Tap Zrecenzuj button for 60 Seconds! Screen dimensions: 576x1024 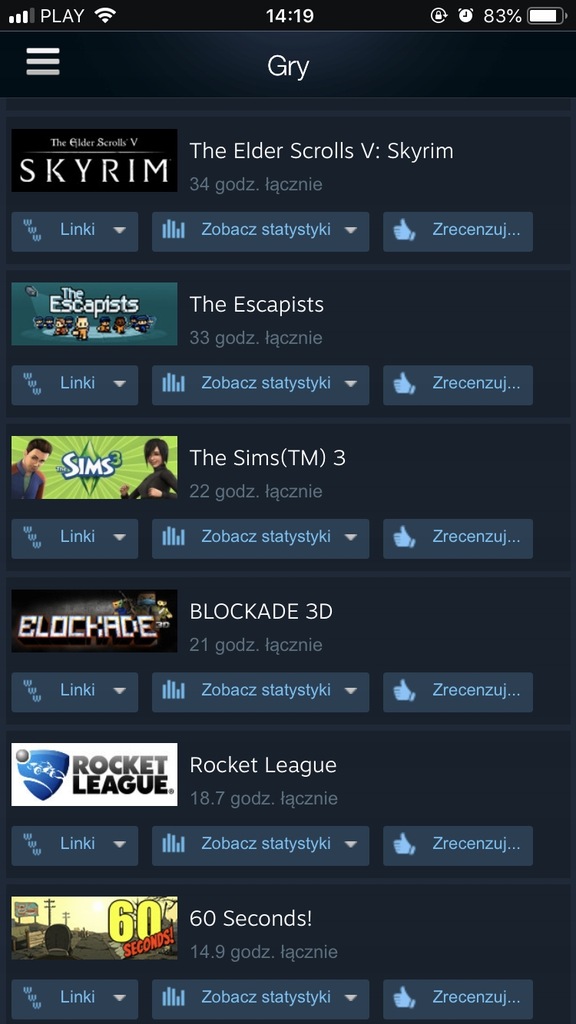click(458, 999)
